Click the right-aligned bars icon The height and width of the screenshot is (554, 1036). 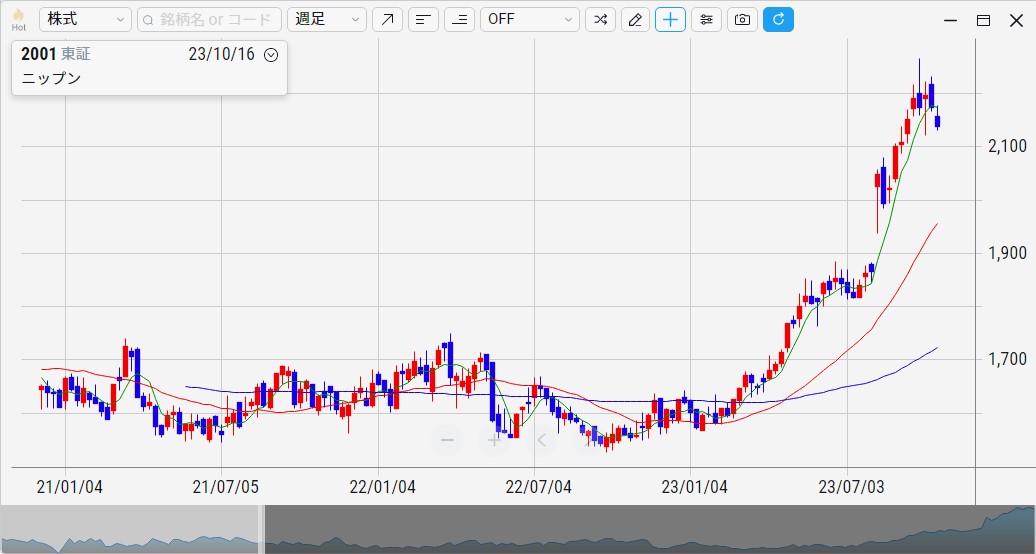[x=459, y=20]
